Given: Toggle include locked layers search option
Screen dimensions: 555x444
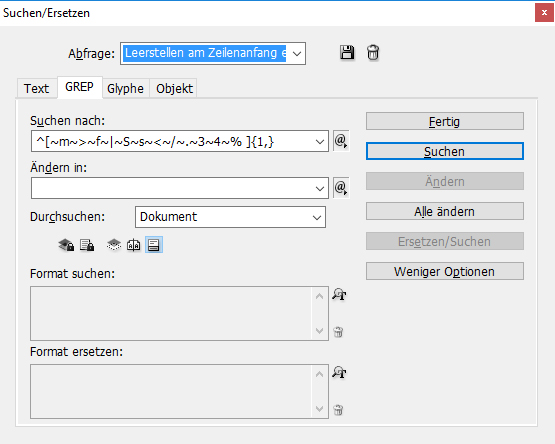Looking at the screenshot, I should click(x=66, y=245).
